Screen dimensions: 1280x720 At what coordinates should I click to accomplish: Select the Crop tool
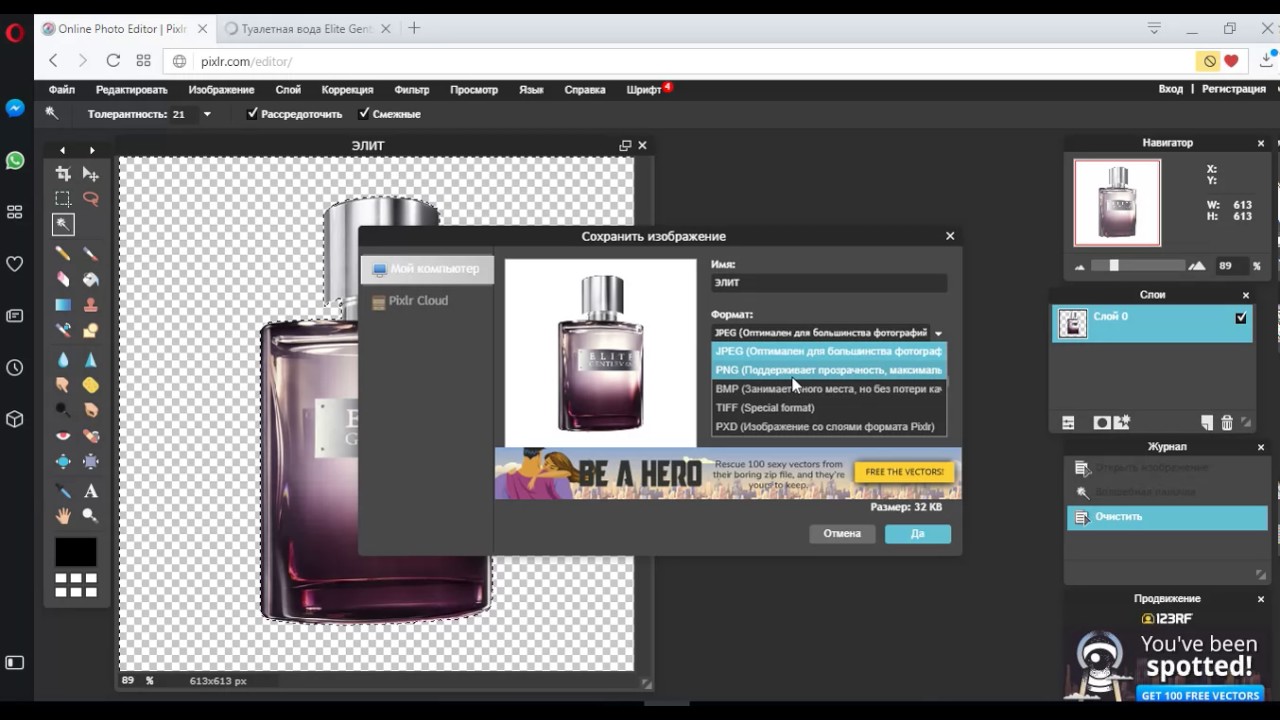coord(63,174)
